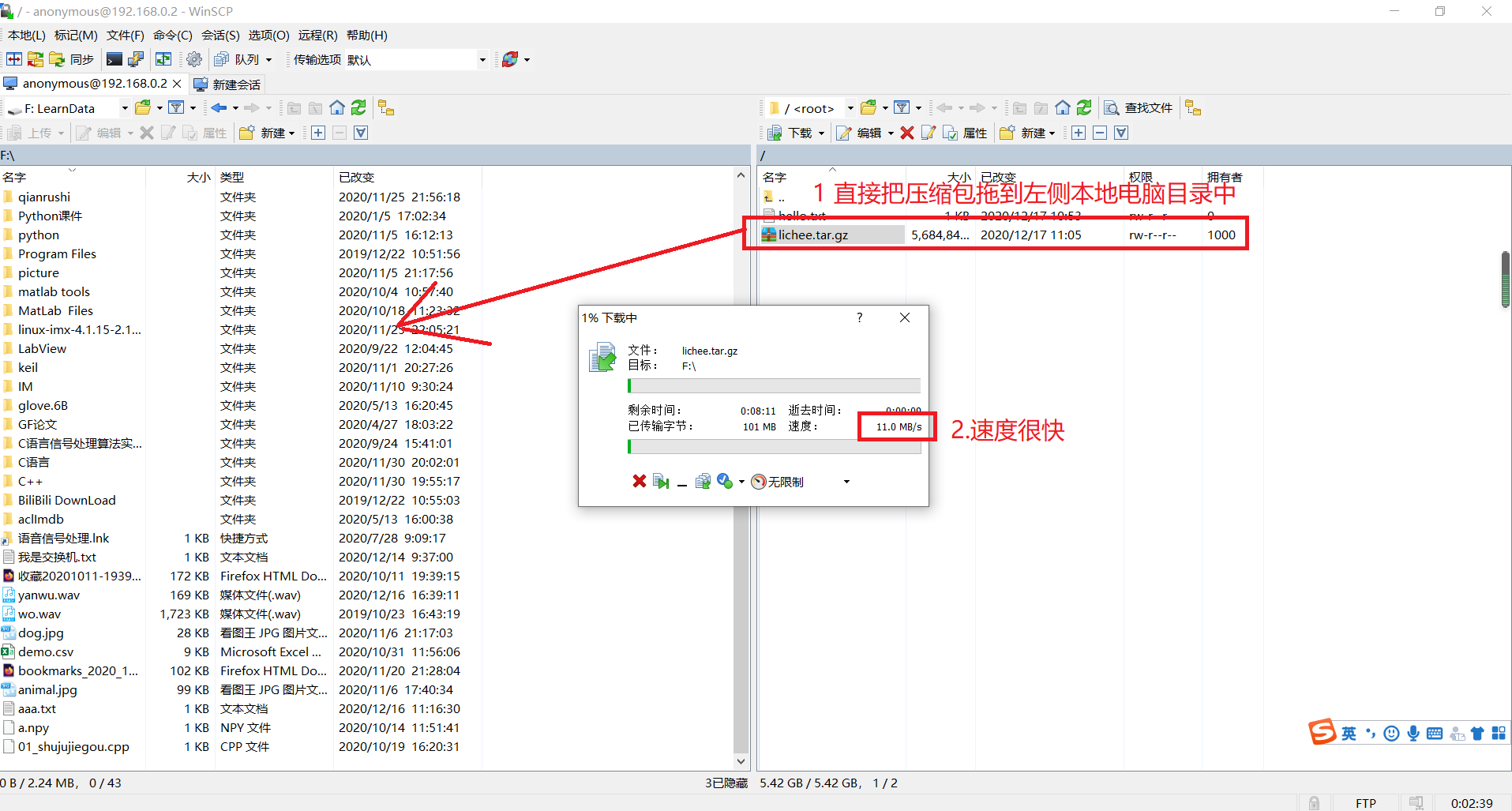Click remote directory tree icon

click(1193, 108)
